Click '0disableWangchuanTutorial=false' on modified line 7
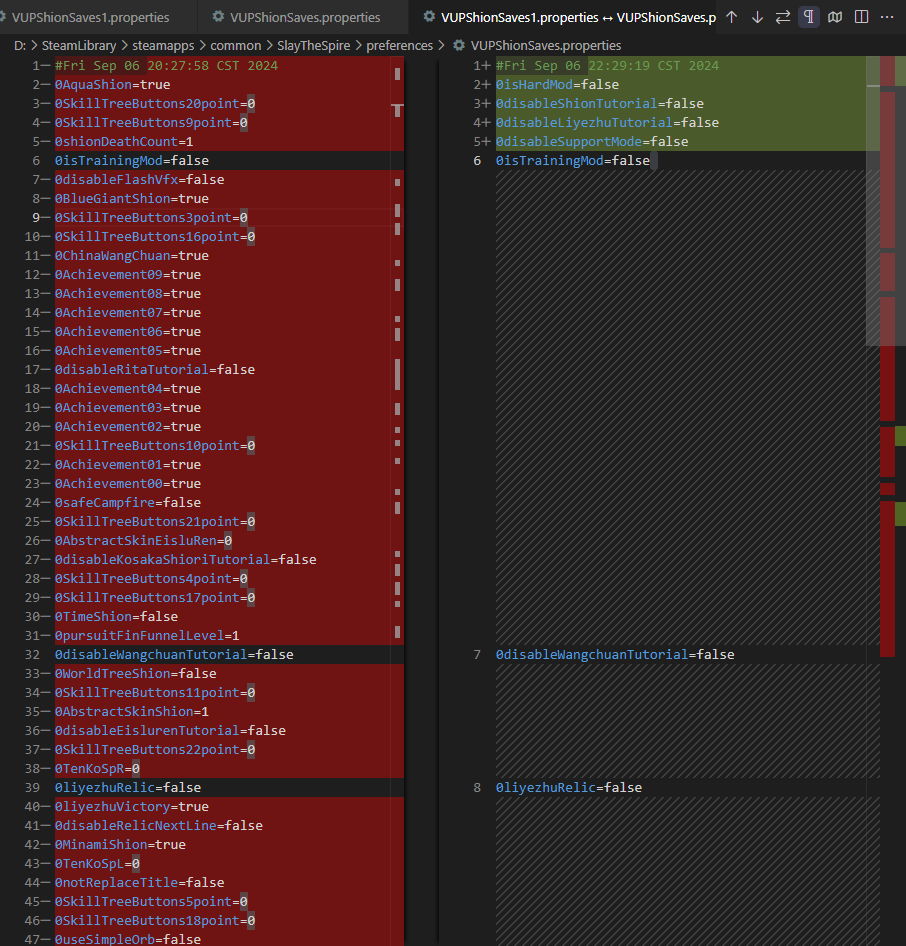The width and height of the screenshot is (906, 946). [615, 655]
